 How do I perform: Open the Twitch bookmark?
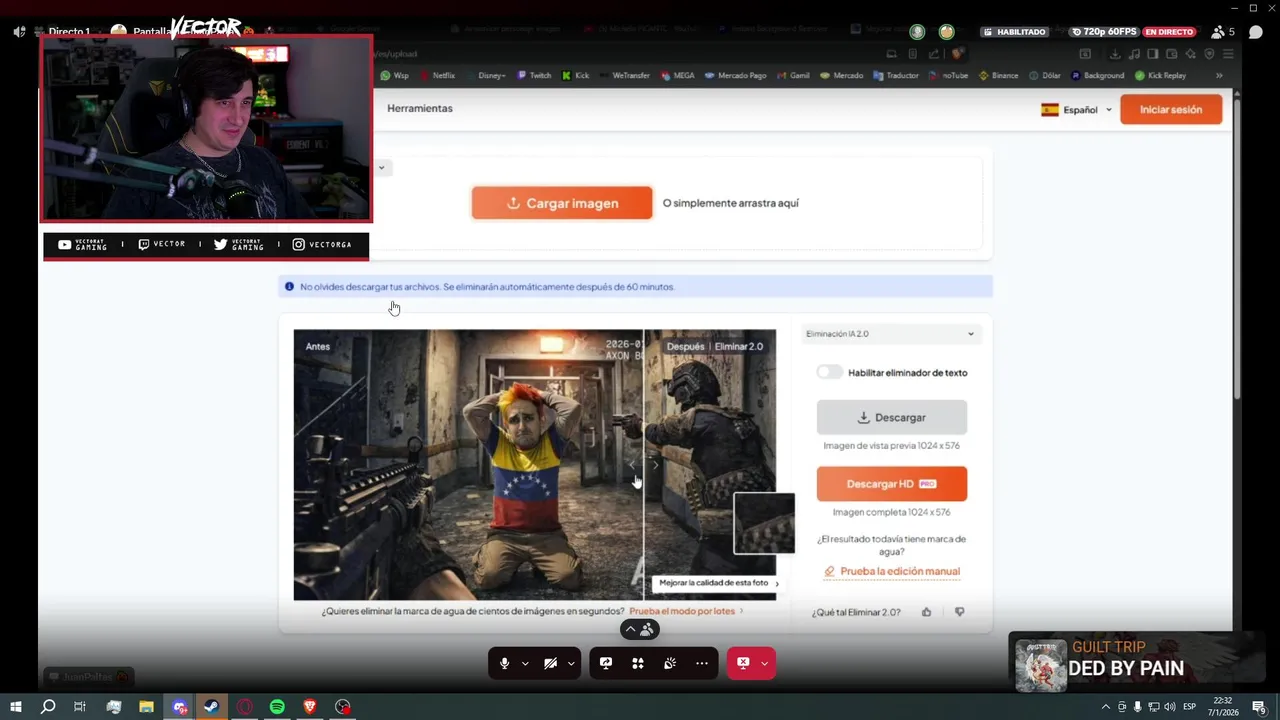pos(534,75)
